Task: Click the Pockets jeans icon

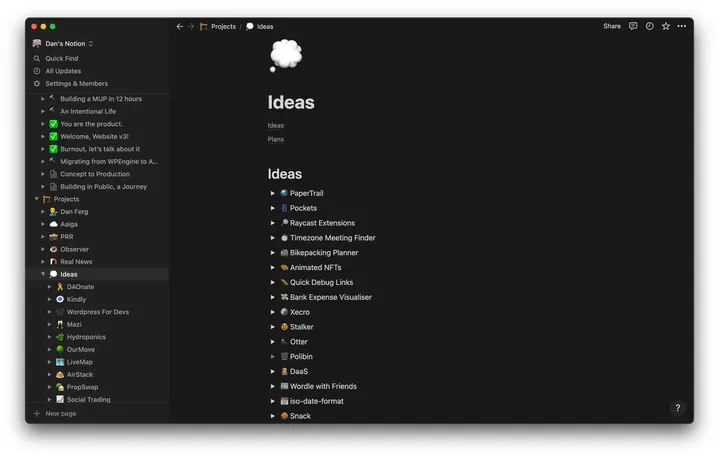Action: 284,208
